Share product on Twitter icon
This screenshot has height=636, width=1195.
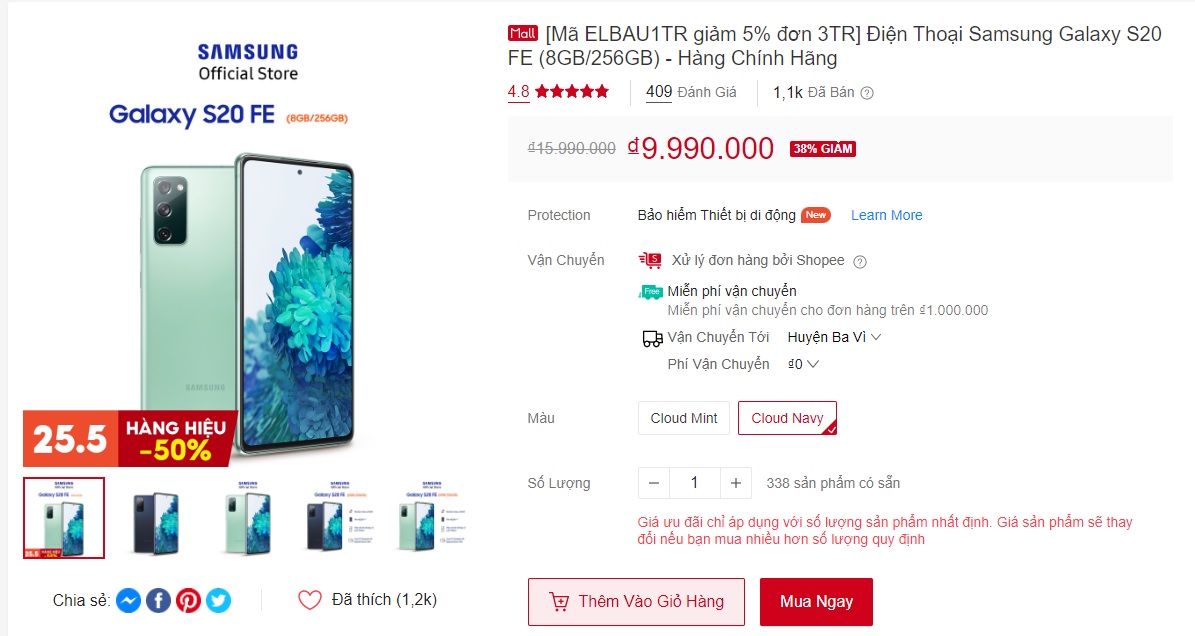pos(218,600)
